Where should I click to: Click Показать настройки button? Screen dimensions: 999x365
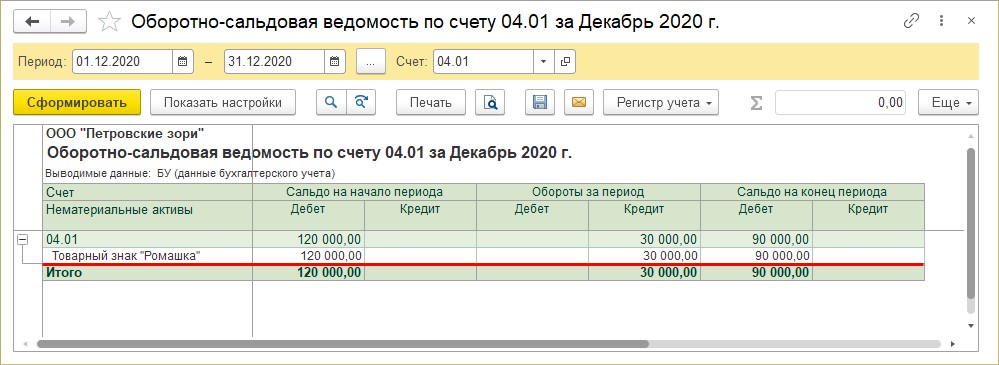pyautogui.click(x=223, y=102)
